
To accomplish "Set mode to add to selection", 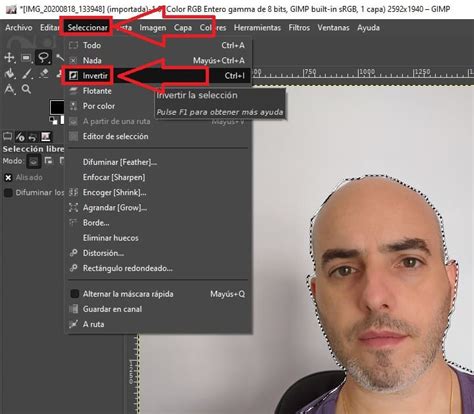I will pos(49,161).
